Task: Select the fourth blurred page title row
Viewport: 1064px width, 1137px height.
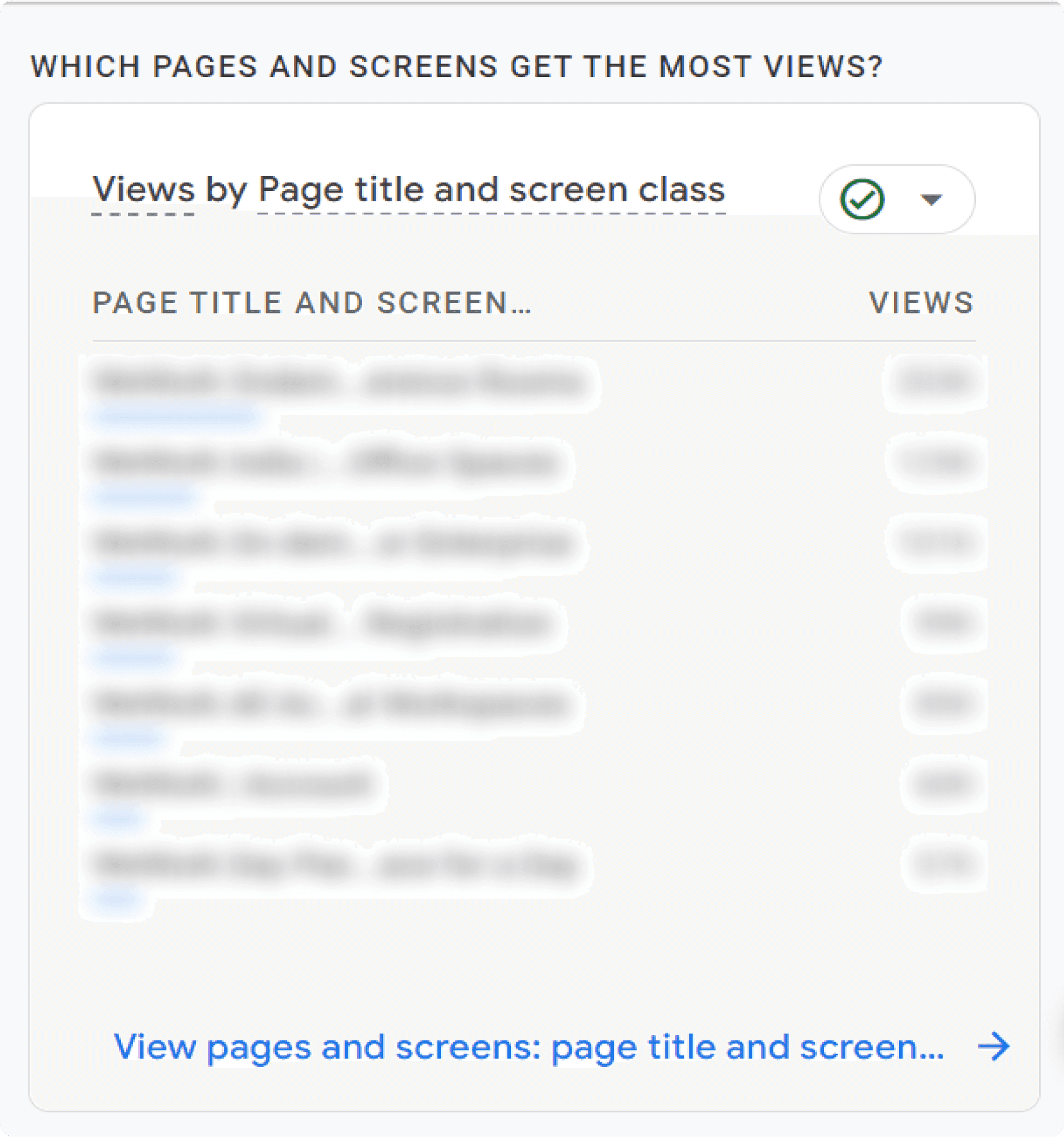Action: tap(324, 623)
